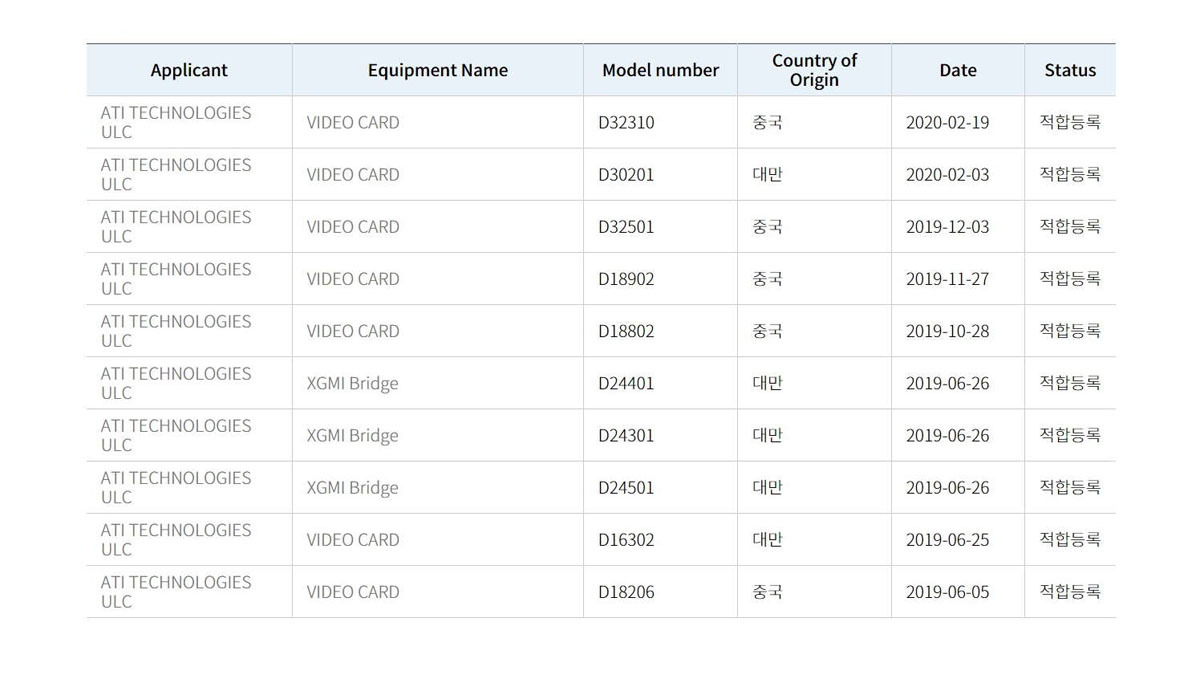Select XGMI Bridge in D24501 row
The width and height of the screenshot is (1200, 675).
click(352, 488)
